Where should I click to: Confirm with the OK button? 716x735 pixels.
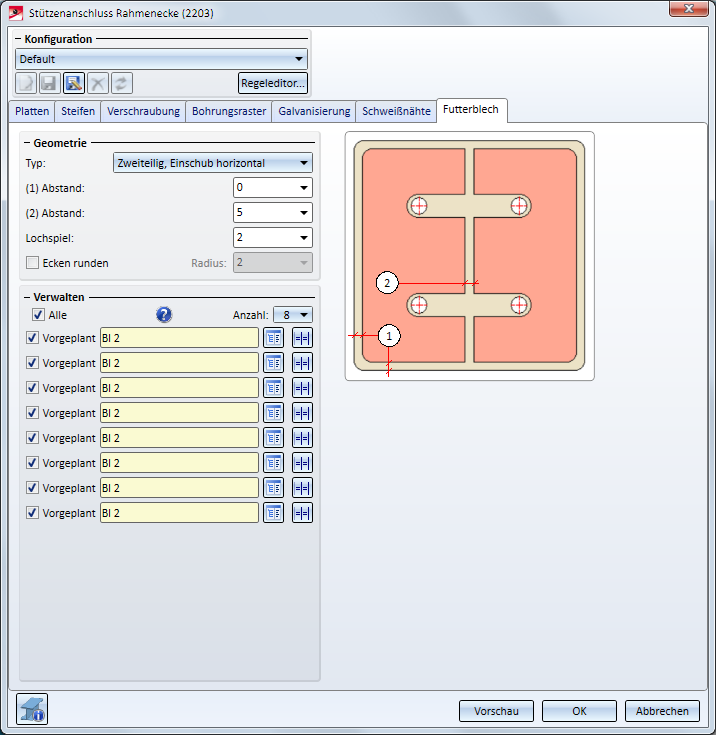pyautogui.click(x=579, y=711)
